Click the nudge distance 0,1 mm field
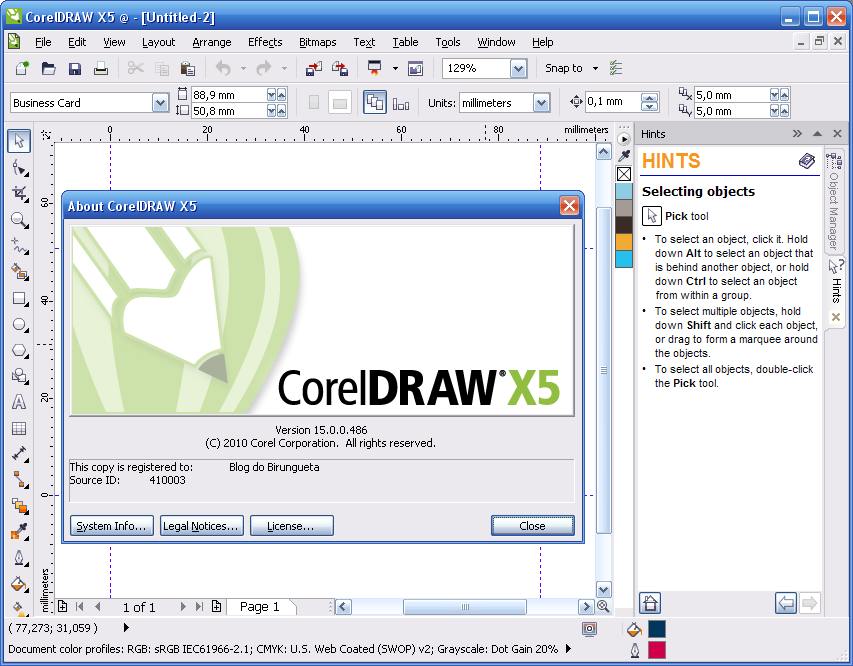Image resolution: width=853 pixels, height=666 pixels. (613, 101)
